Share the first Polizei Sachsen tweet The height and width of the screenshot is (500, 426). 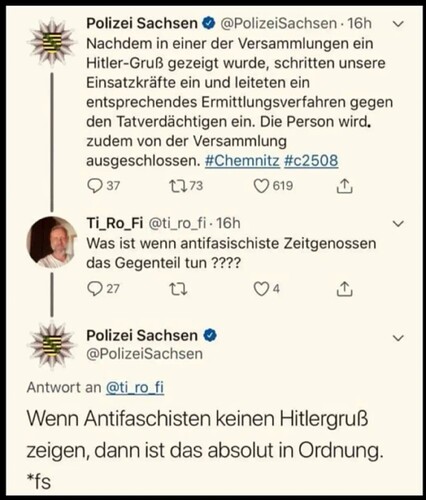point(344,186)
